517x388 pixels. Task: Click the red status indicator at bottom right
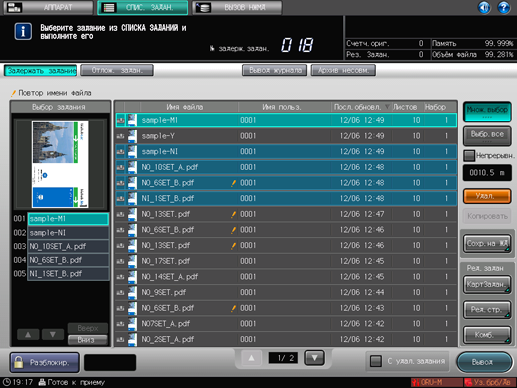tap(489, 382)
